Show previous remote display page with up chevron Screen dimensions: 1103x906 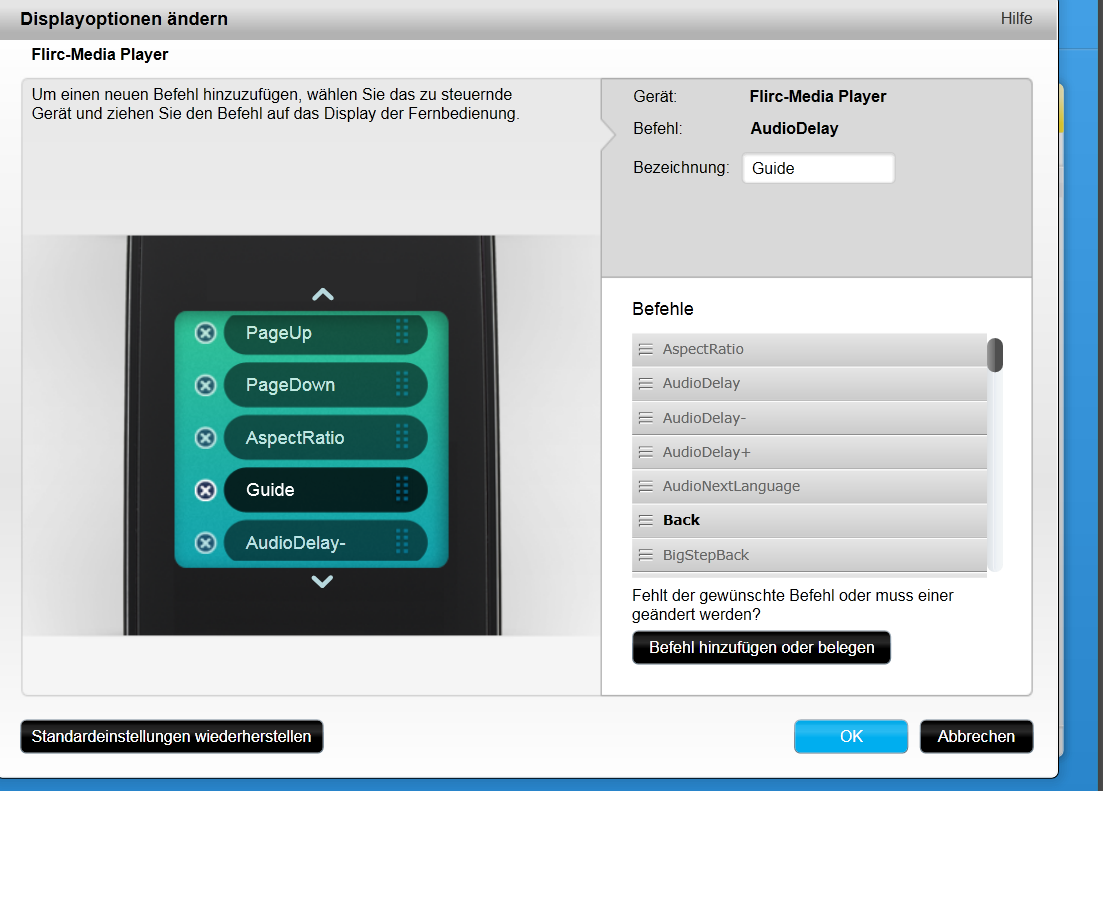click(x=323, y=295)
